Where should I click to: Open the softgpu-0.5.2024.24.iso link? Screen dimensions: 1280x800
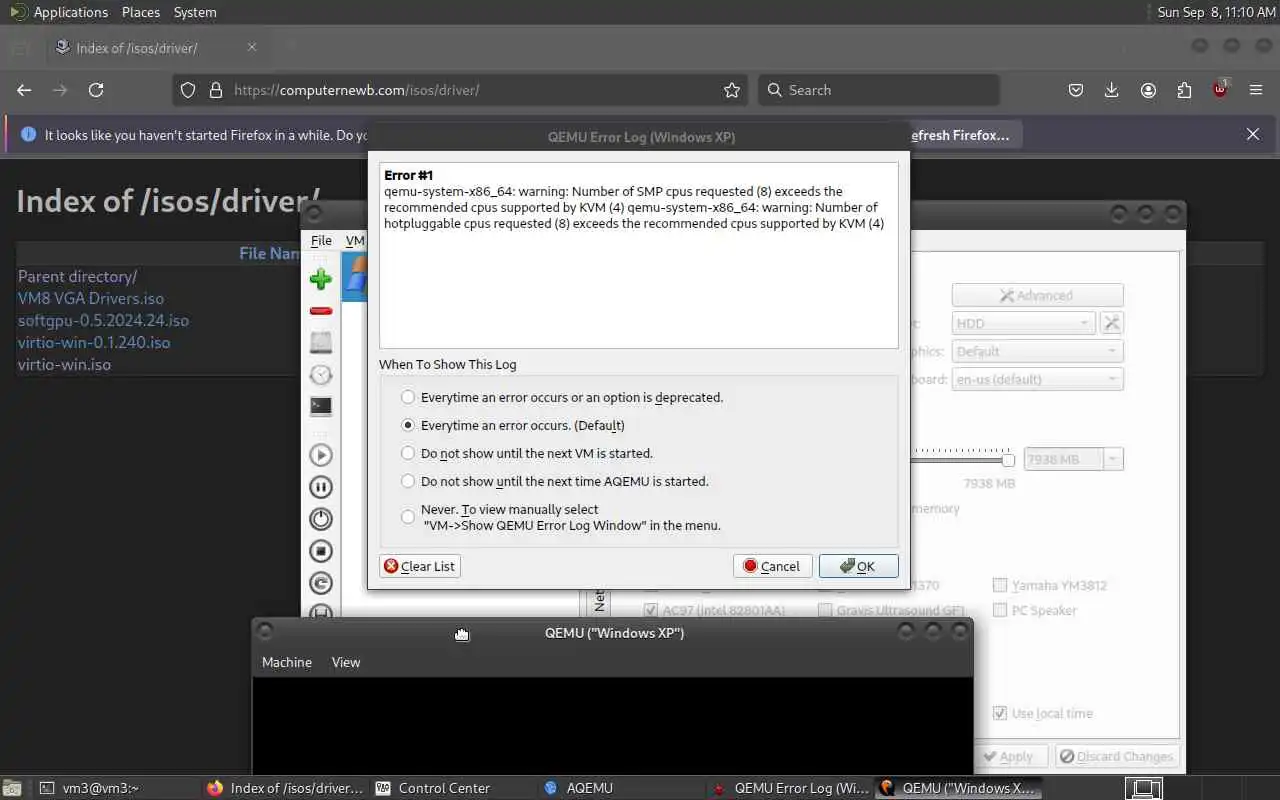pos(103,320)
